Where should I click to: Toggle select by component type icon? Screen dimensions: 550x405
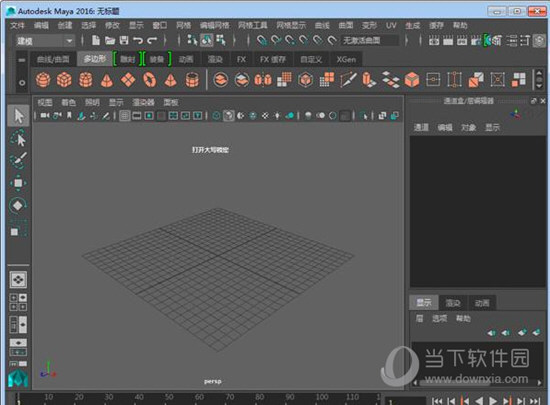pos(221,40)
